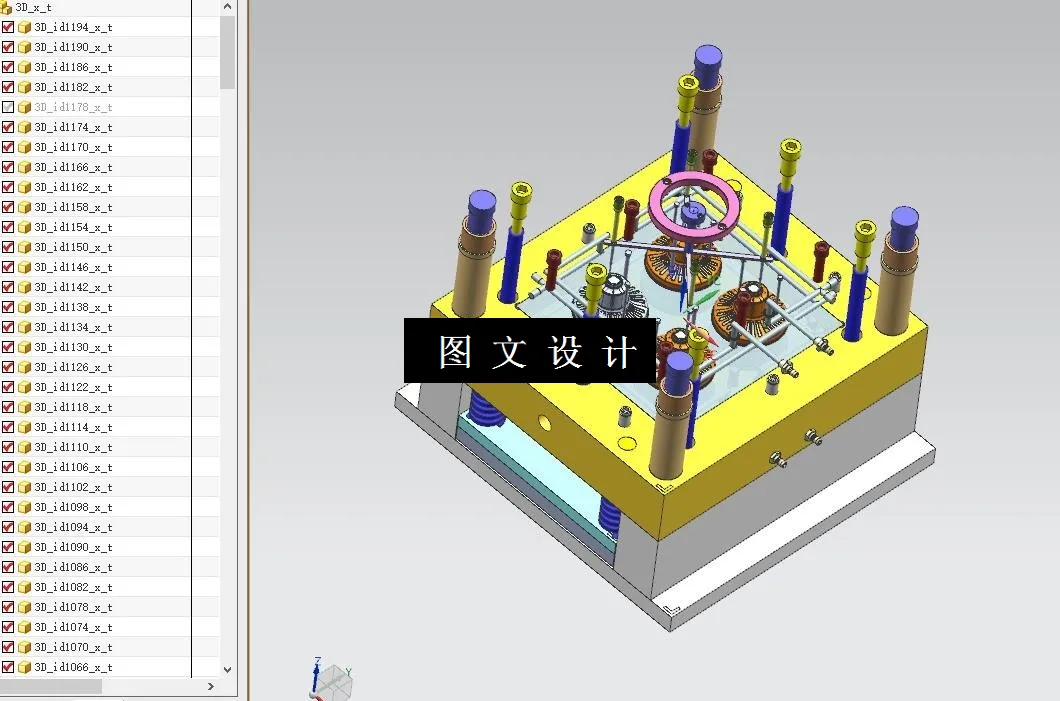
Task: Enable the checkbox for 3D_id1178_x_t
Action: [x=9, y=107]
